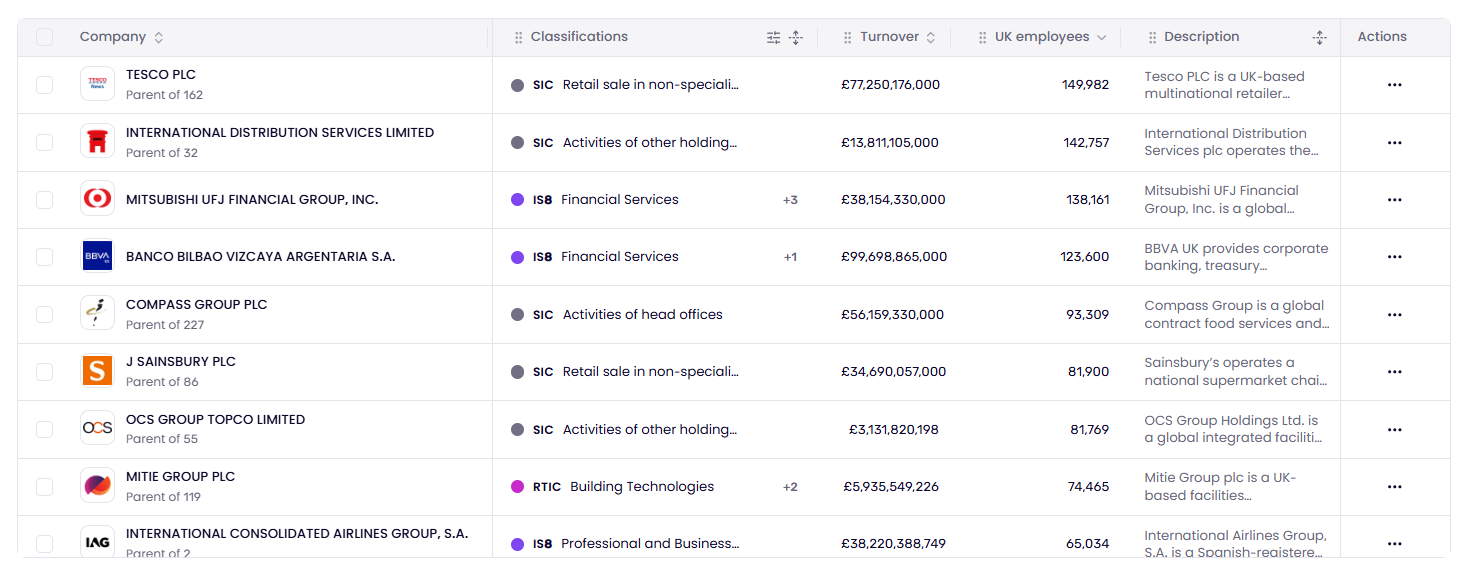
Task: Click 'Parent of 227' under Compass Group
Action: pos(165,325)
